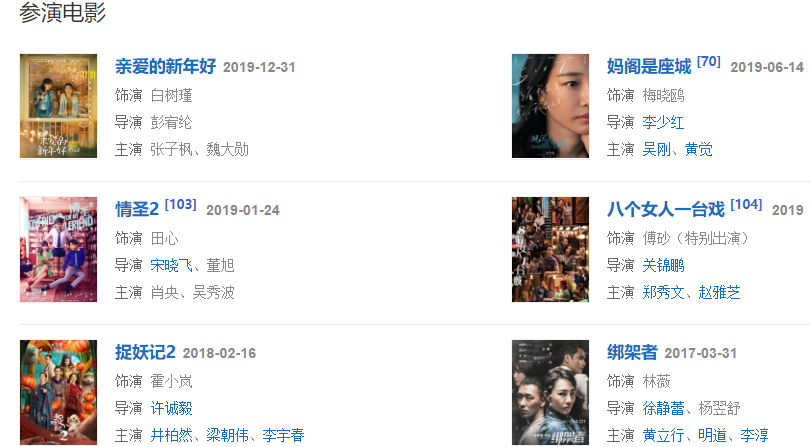The height and width of the screenshot is (447, 811).
Task: Open the 捉妖记2 movie poster
Action: pos(58,392)
